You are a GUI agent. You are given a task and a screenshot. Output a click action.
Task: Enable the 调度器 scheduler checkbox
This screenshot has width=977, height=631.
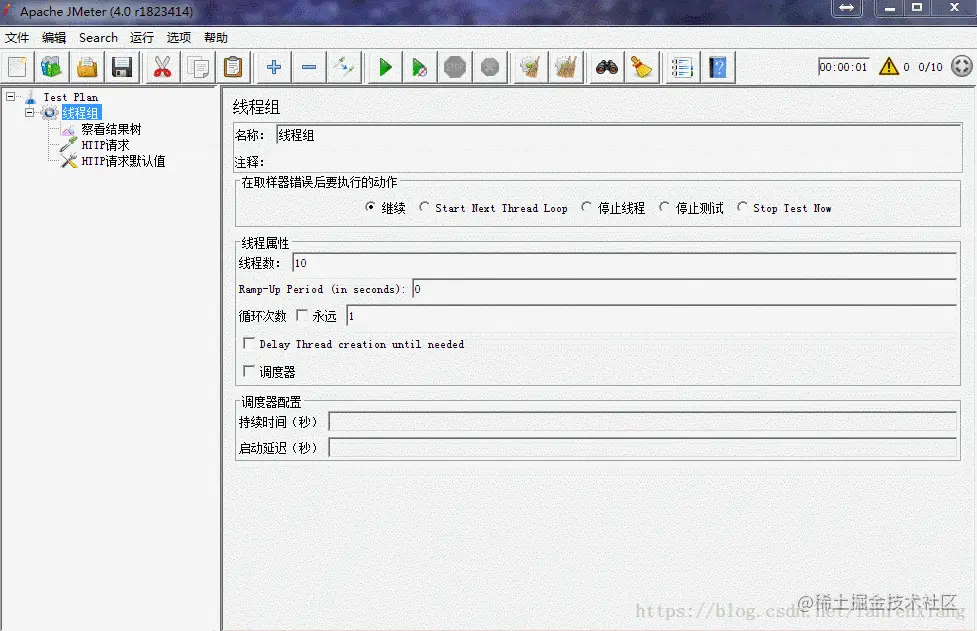point(249,371)
